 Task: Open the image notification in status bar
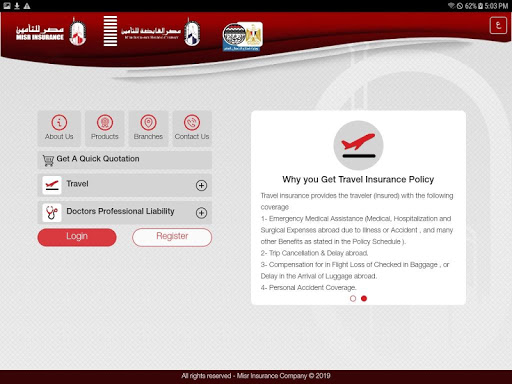click(7, 6)
